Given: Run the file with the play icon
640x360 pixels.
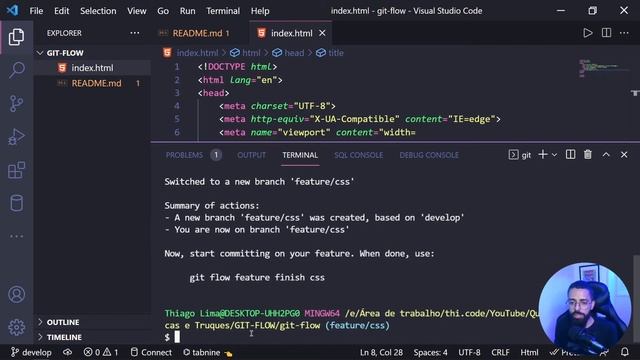Looking at the screenshot, I should click(x=587, y=33).
